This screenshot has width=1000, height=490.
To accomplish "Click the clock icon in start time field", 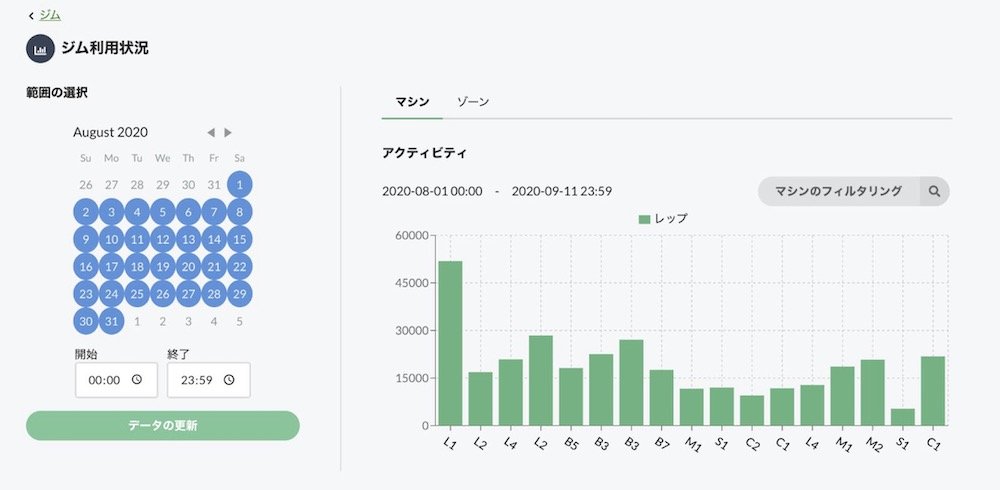I will click(136, 380).
